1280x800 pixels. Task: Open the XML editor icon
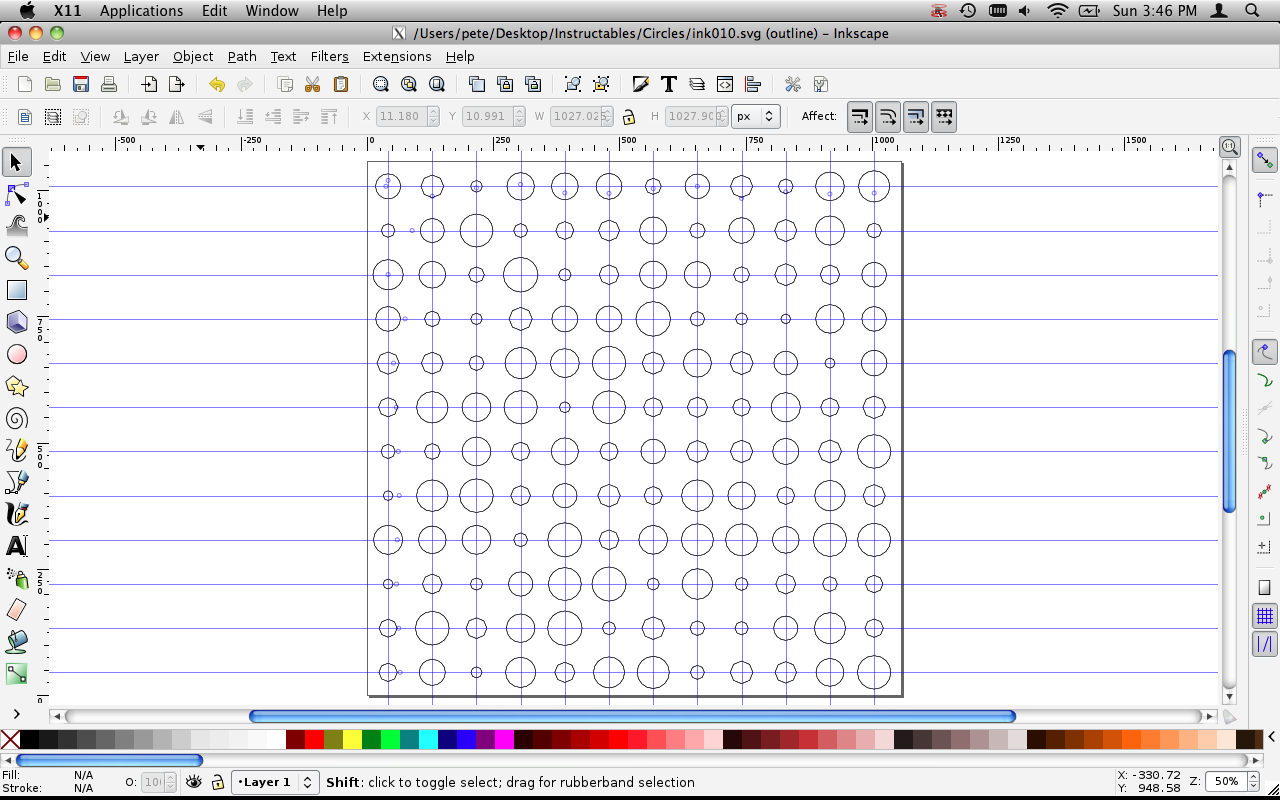(x=725, y=84)
